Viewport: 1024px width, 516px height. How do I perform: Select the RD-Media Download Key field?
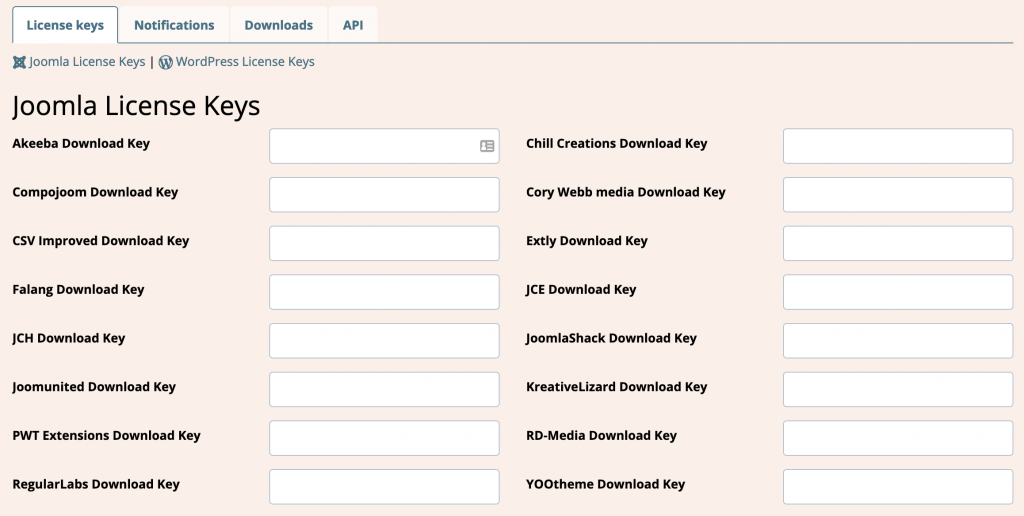898,438
